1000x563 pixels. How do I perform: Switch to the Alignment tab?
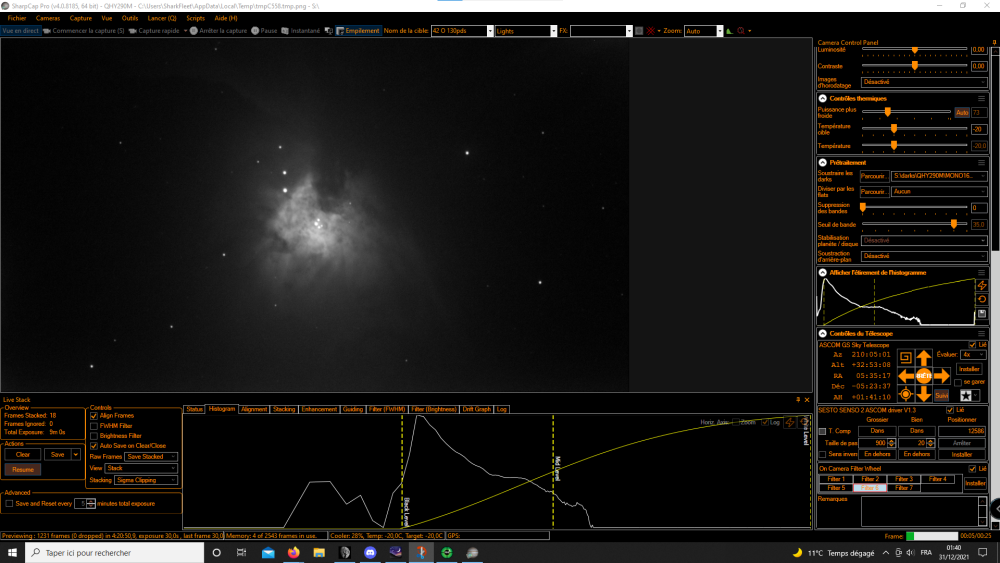coord(254,409)
